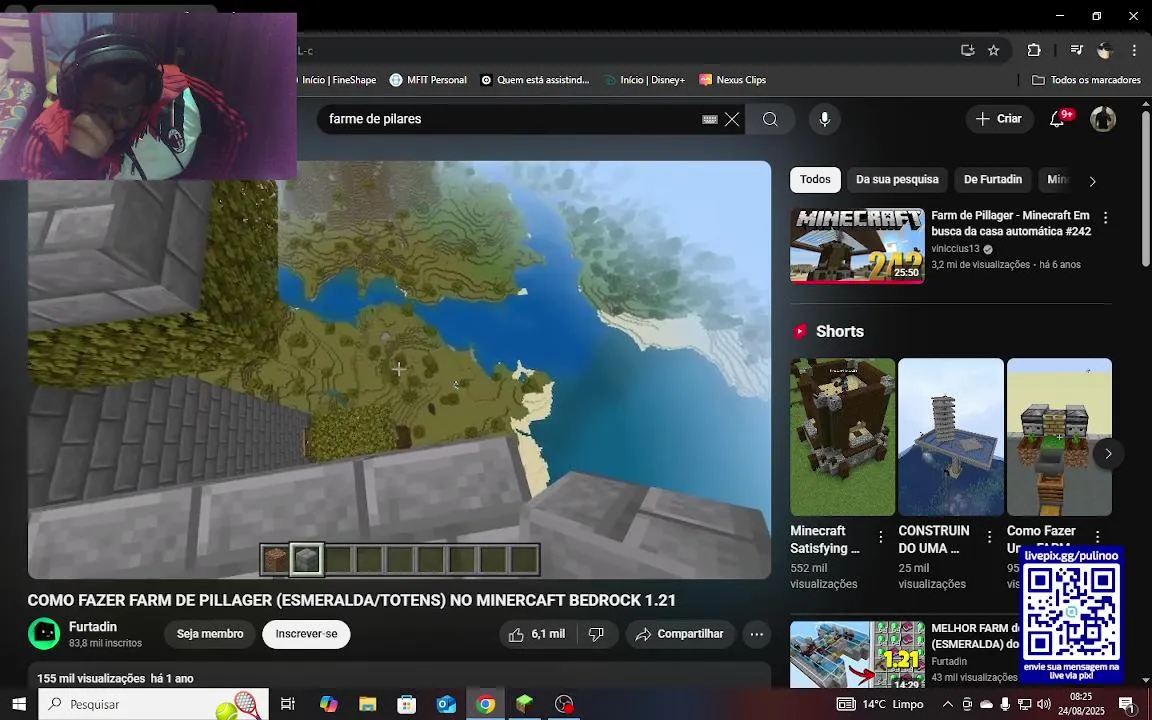
Task: Open the virtual keyboard icon in search box
Action: coord(710,119)
